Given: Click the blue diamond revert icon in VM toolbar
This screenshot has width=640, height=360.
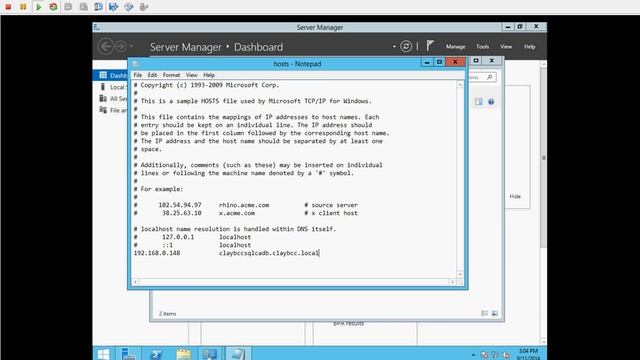Looking at the screenshot, I should tap(129, 7).
